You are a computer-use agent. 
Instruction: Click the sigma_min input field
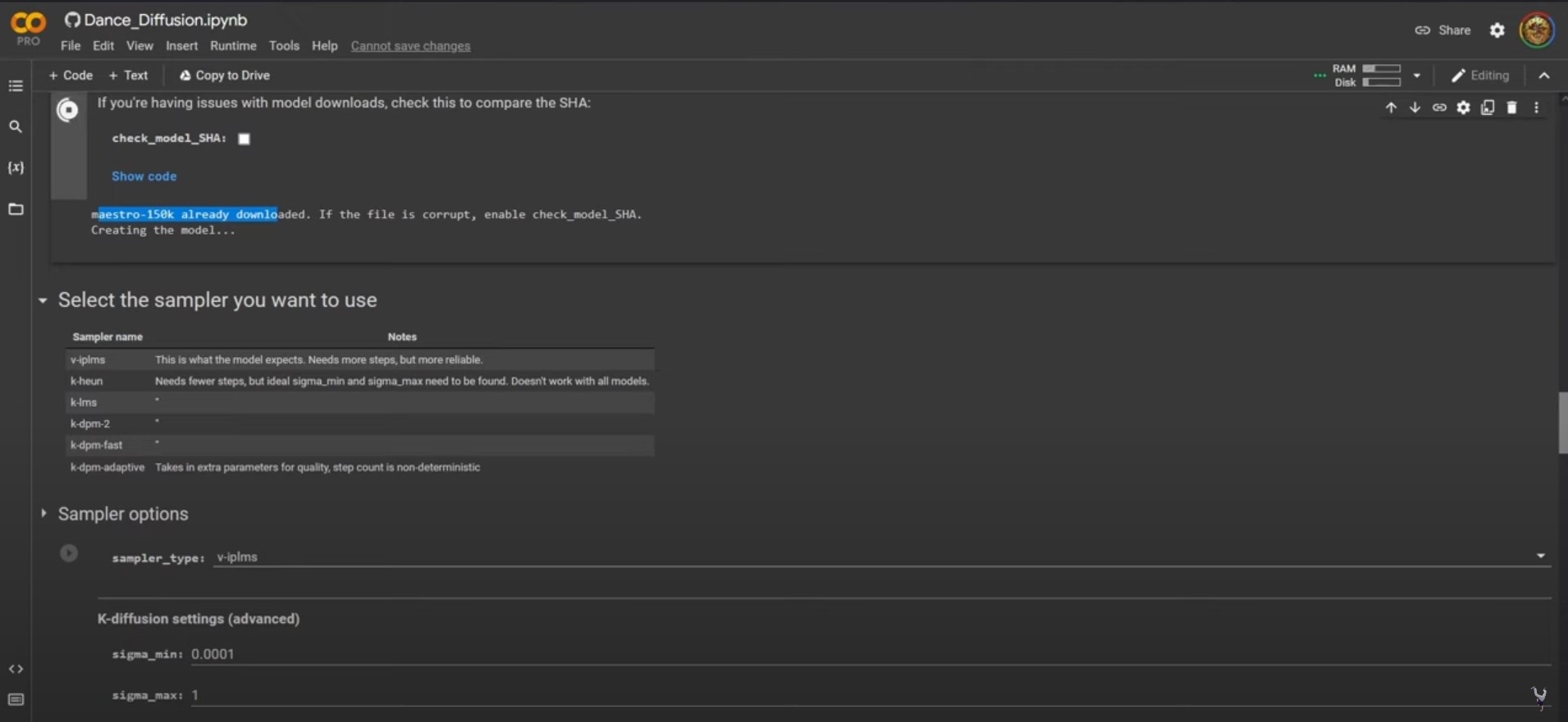871,654
